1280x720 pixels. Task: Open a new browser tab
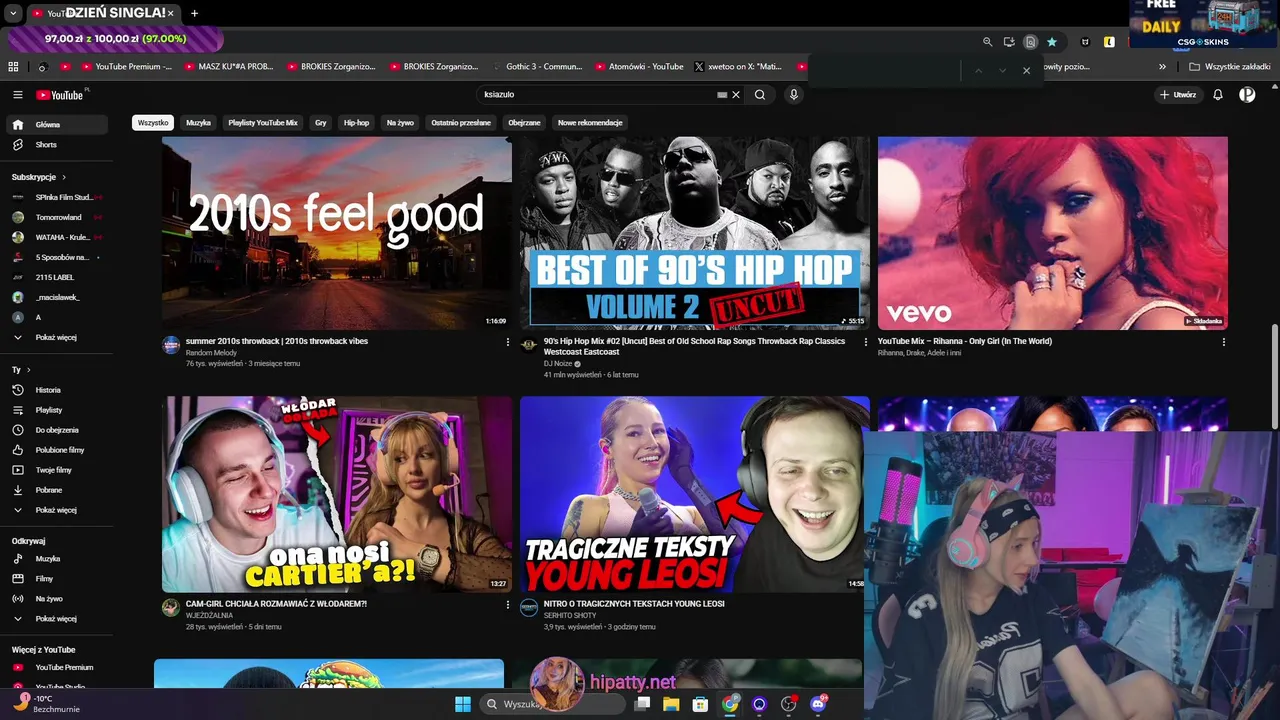194,13
